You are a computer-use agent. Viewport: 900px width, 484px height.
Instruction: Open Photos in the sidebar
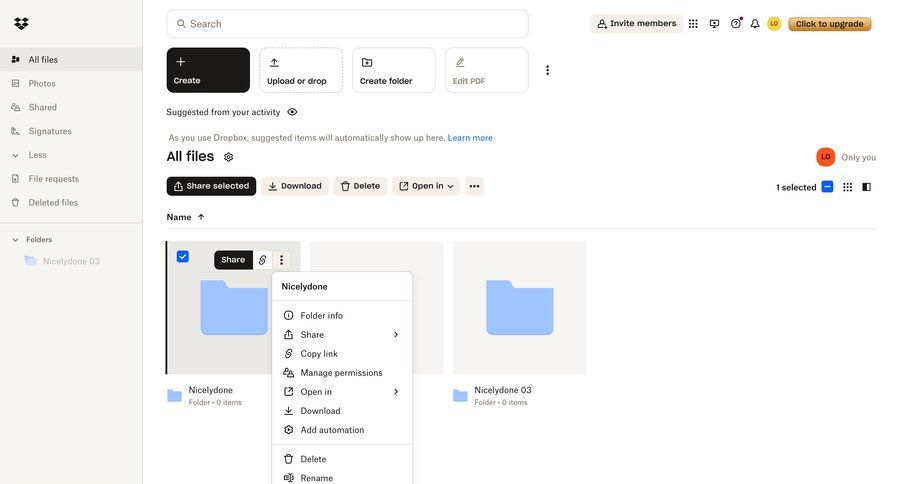(71, 83)
